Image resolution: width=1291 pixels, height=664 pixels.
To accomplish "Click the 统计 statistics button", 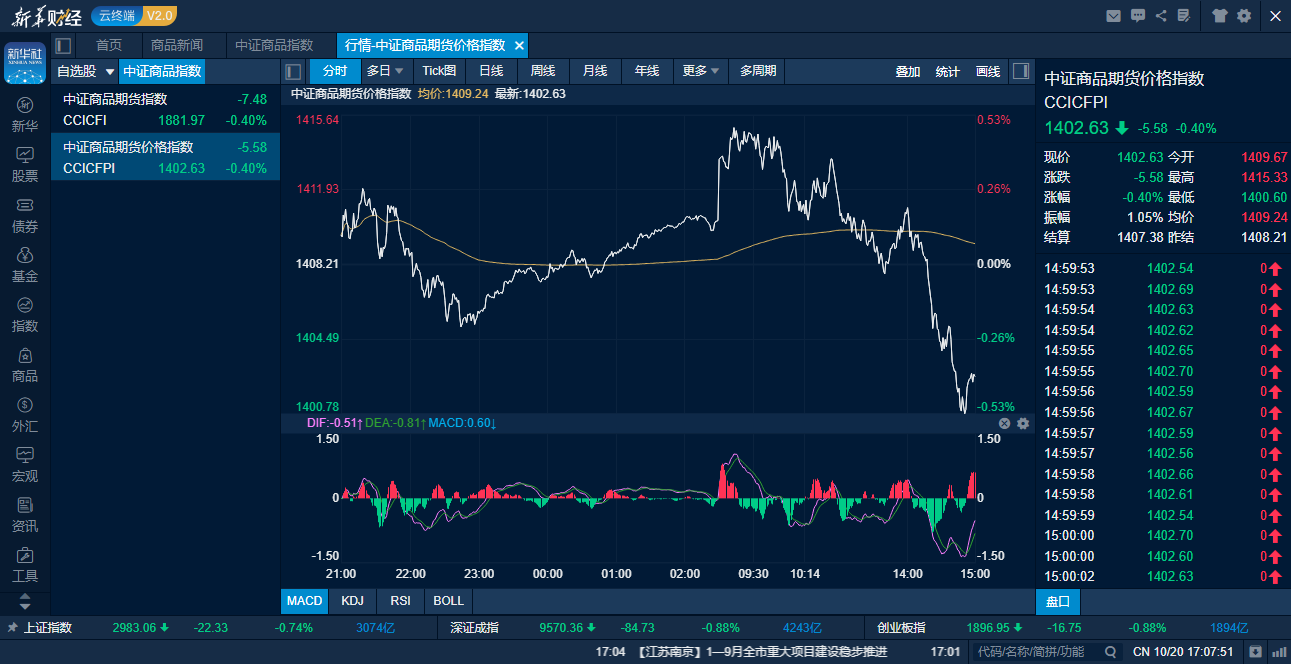I will (x=948, y=72).
